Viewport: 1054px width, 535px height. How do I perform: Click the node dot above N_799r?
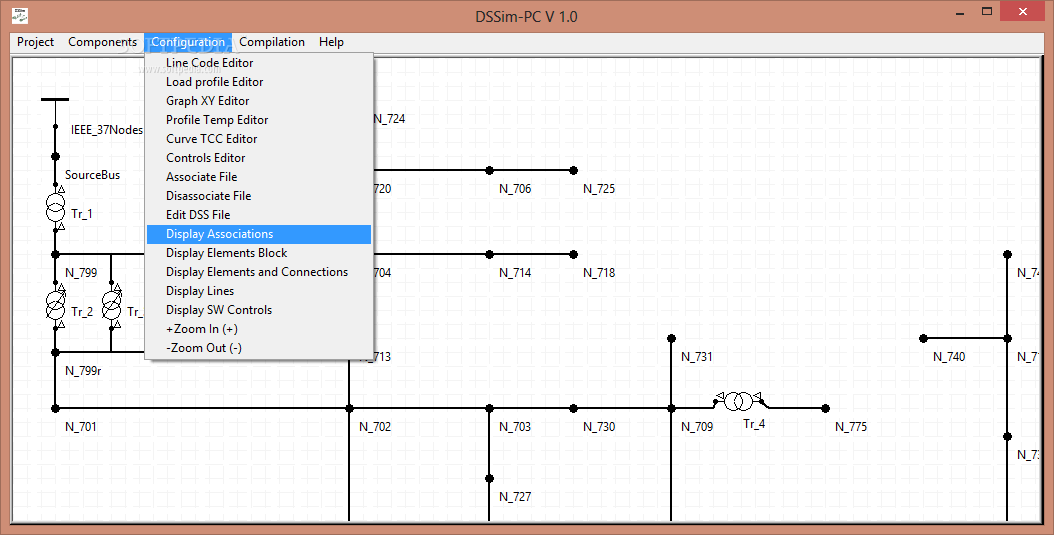click(55, 352)
